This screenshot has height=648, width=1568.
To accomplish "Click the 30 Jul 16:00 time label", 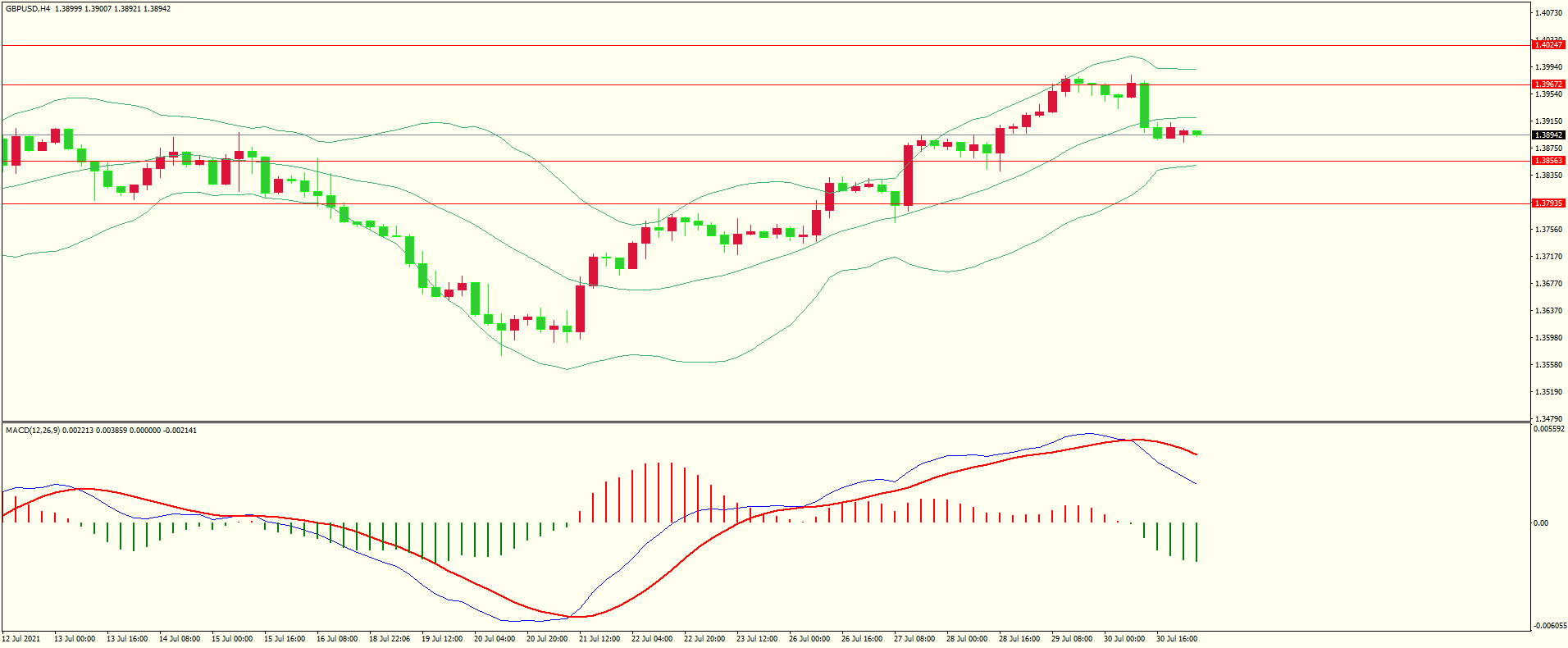I will (x=1177, y=639).
